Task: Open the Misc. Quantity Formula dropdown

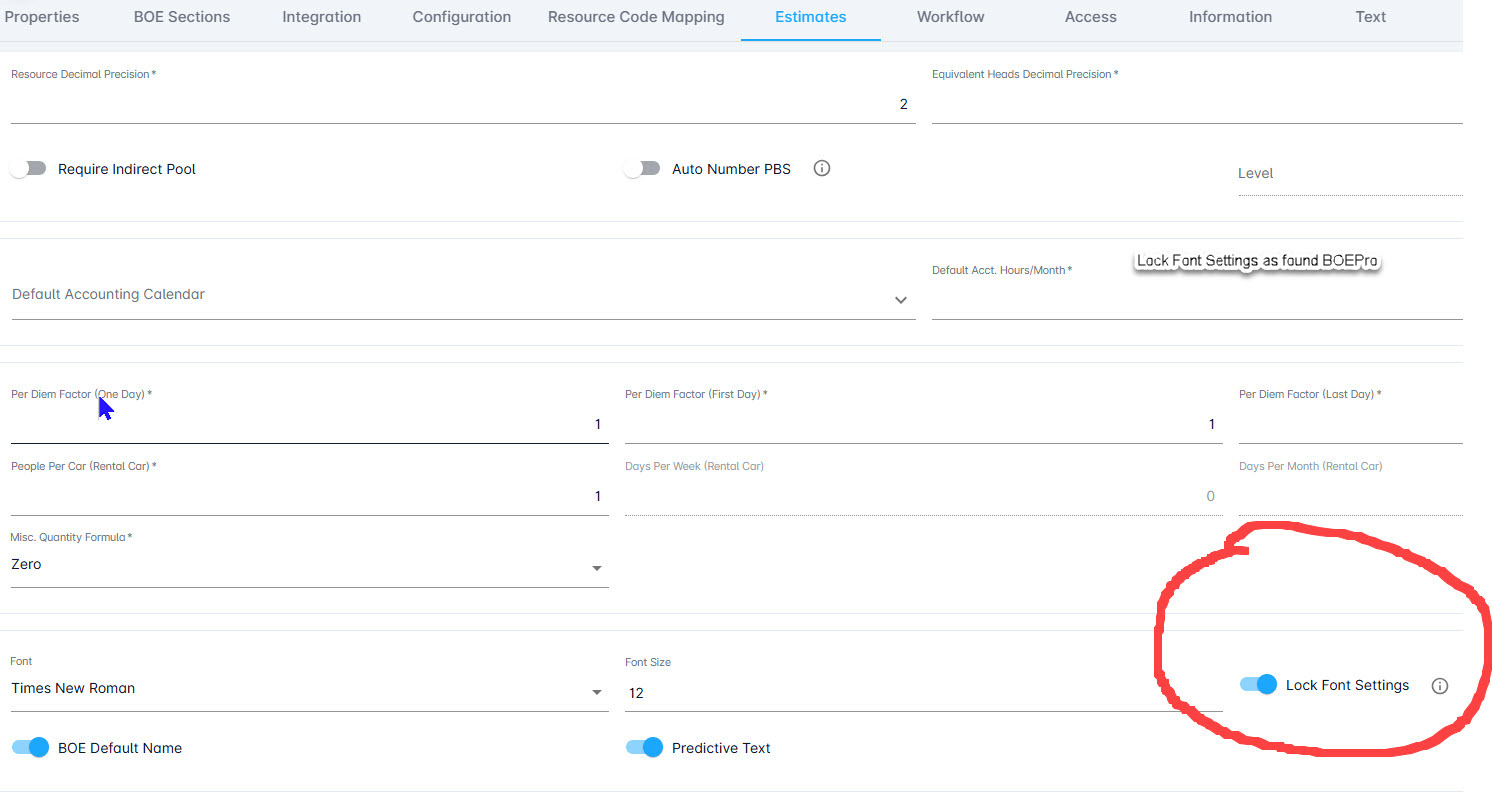Action: point(309,565)
